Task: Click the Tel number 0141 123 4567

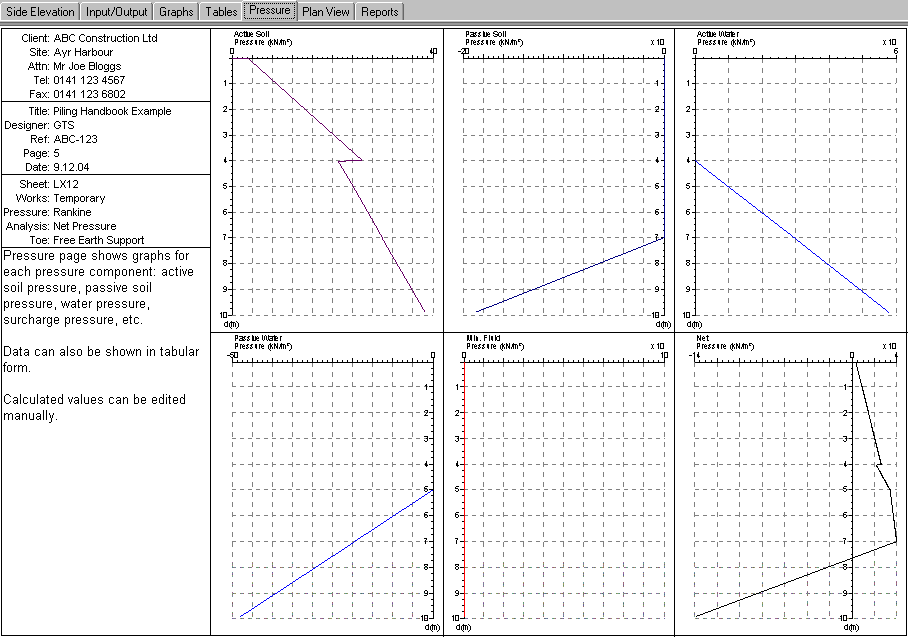Action: 89,80
